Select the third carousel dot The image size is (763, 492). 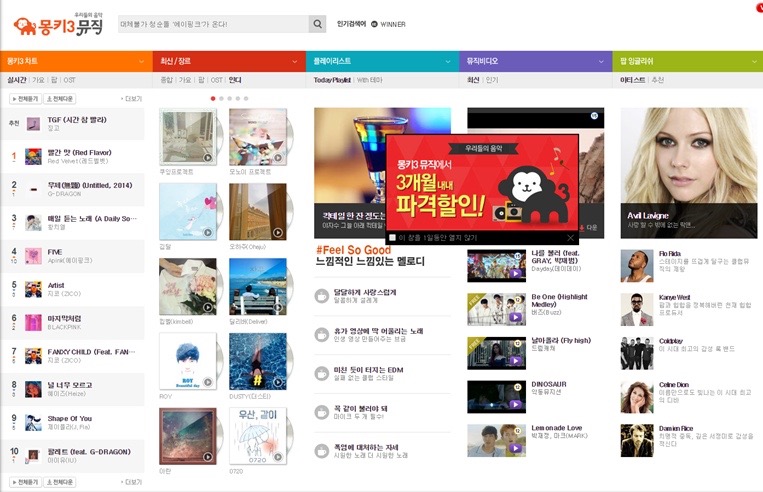[230, 98]
